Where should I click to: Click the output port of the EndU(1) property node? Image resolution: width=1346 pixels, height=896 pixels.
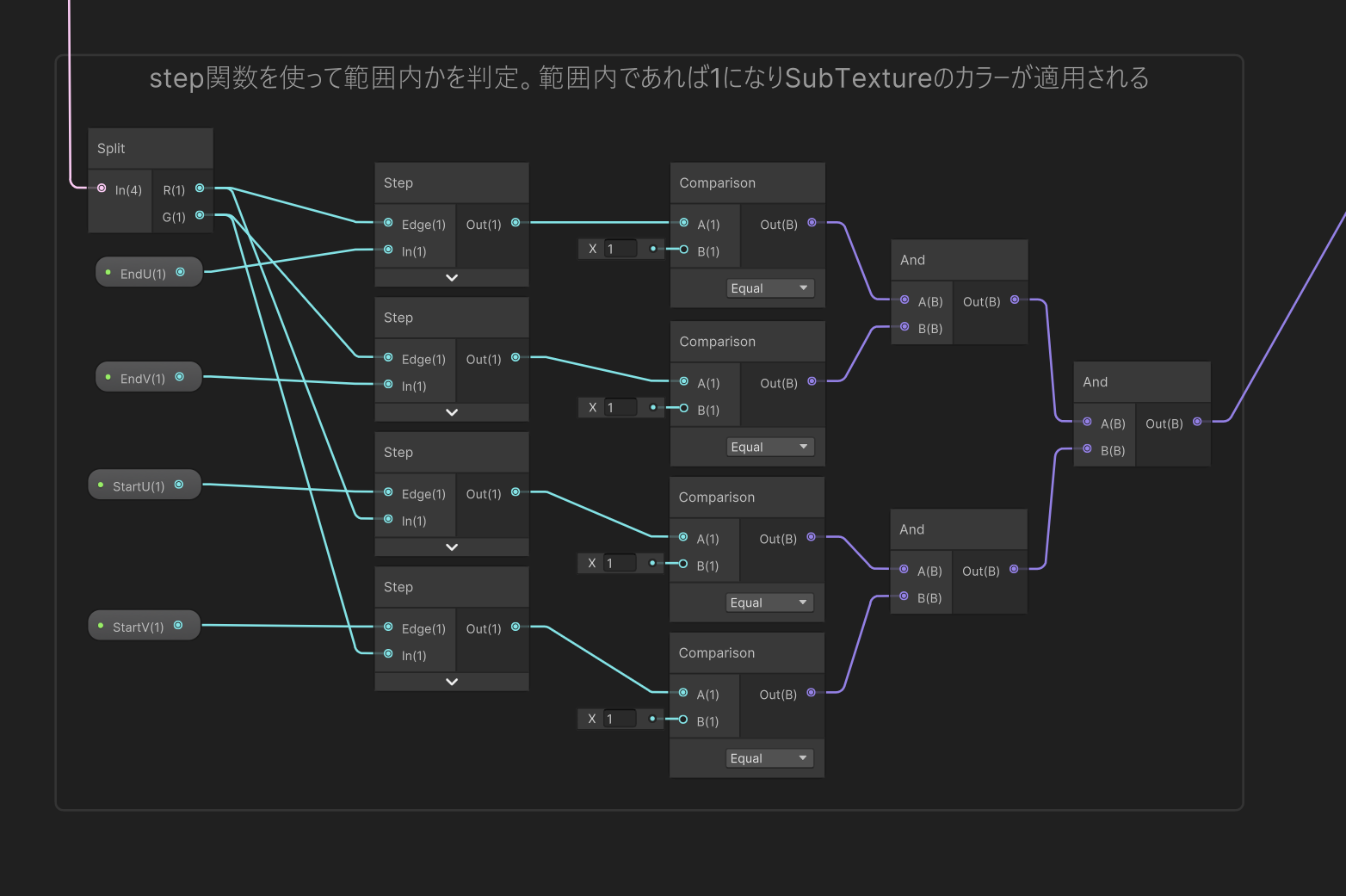181,271
